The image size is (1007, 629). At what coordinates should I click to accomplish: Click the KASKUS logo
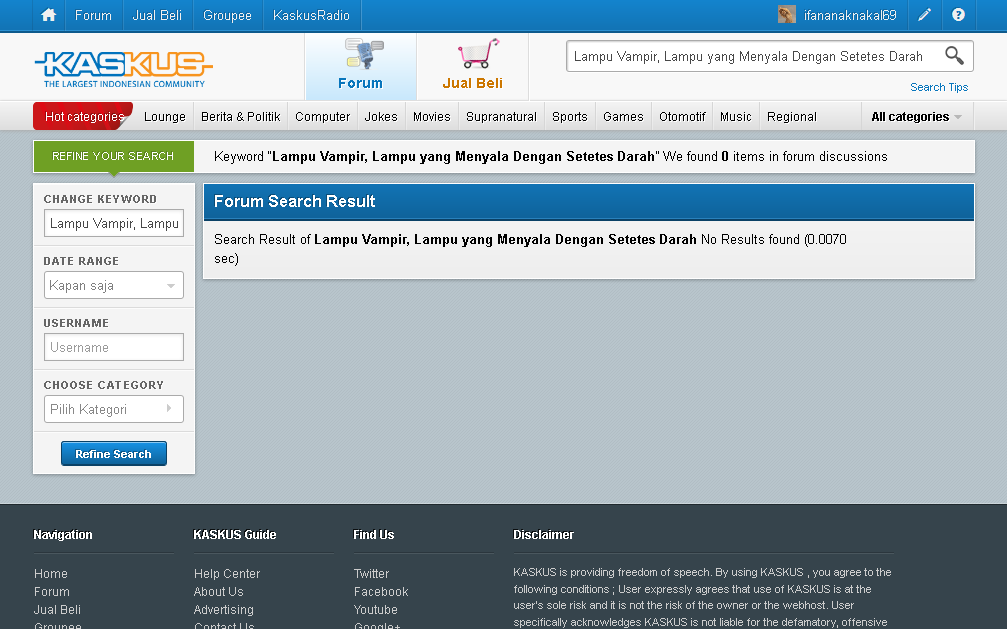123,69
